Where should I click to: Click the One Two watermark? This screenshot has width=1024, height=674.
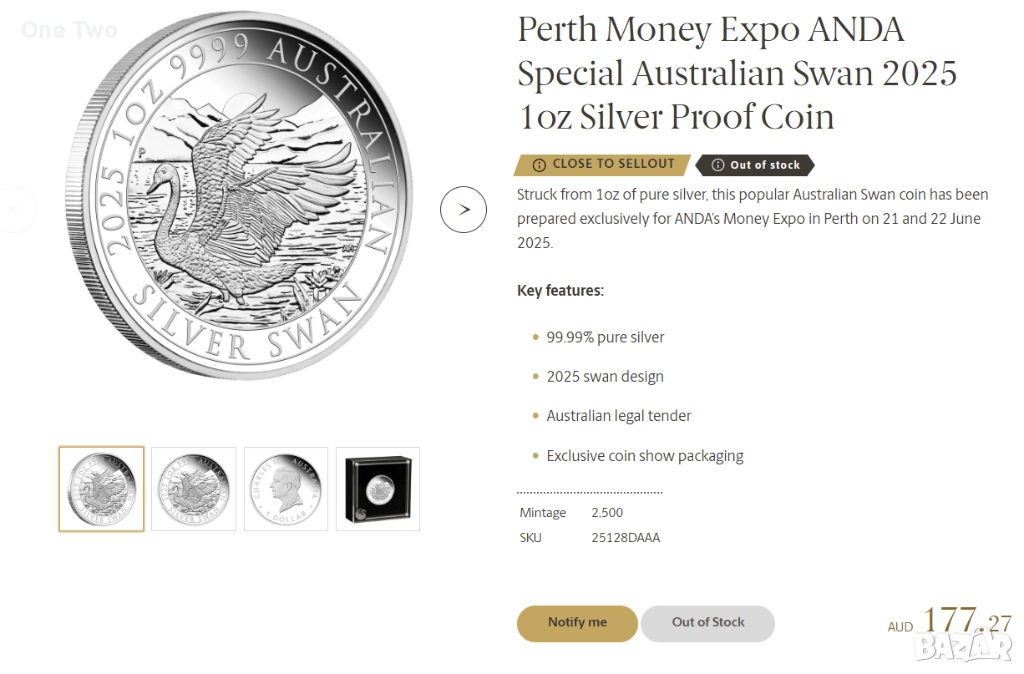pyautogui.click(x=68, y=31)
